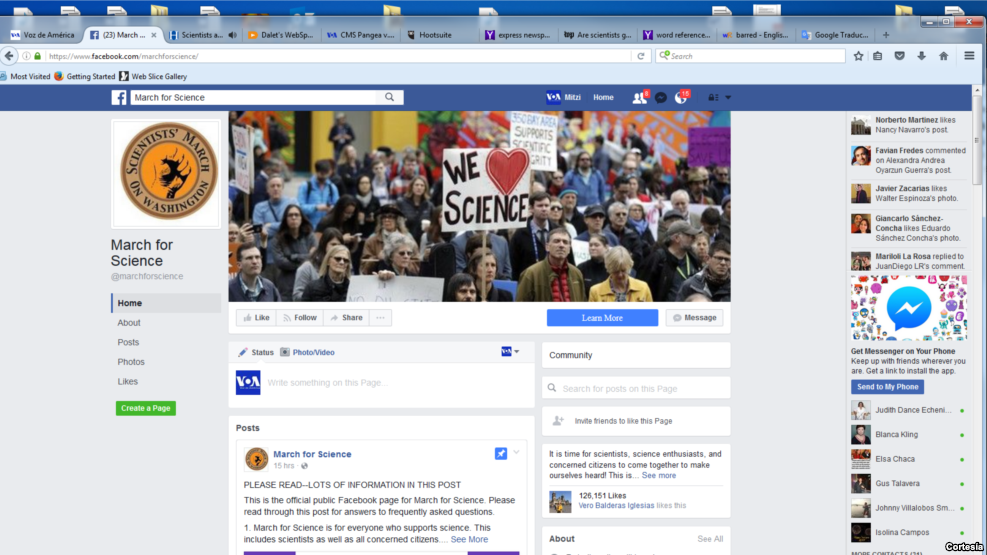Click the Firefox Search box
This screenshot has height=555, width=987.
point(750,56)
